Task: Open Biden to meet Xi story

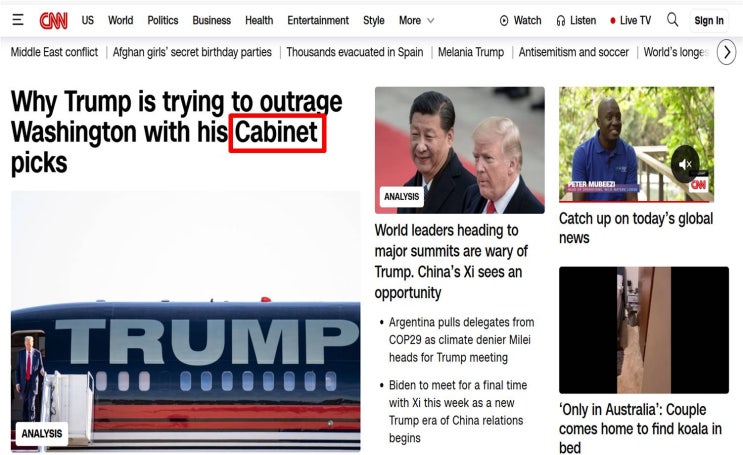Action: [457, 411]
